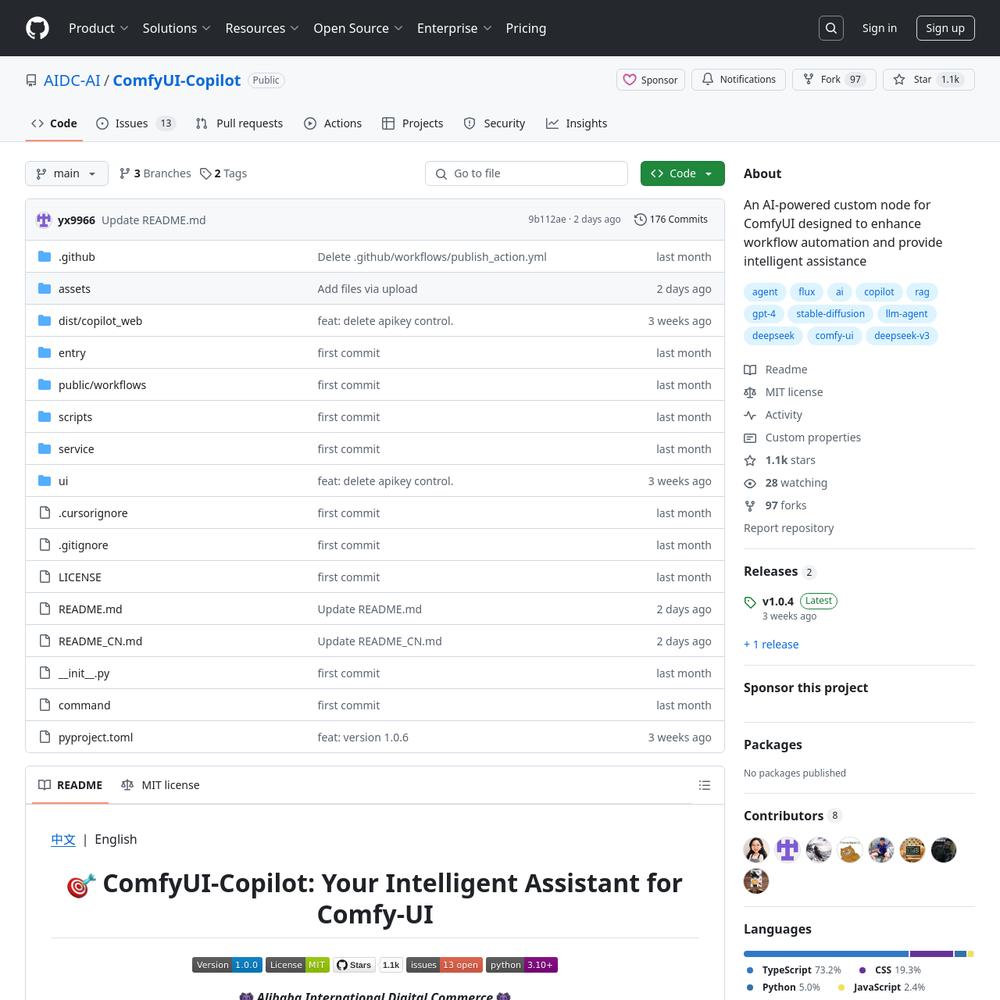Switch to the Projects tab
This screenshot has height=1000, width=1000.
(413, 124)
